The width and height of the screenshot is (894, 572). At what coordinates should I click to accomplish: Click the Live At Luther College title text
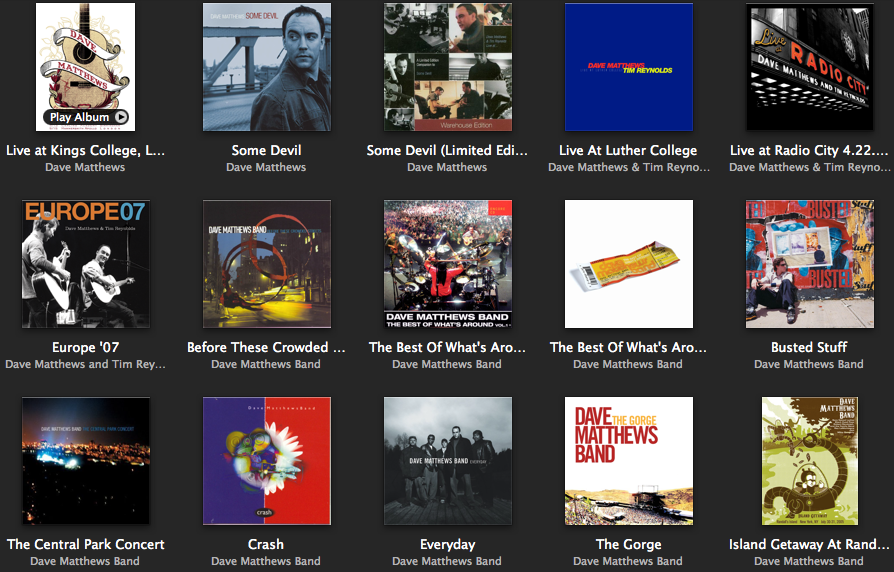tap(628, 151)
